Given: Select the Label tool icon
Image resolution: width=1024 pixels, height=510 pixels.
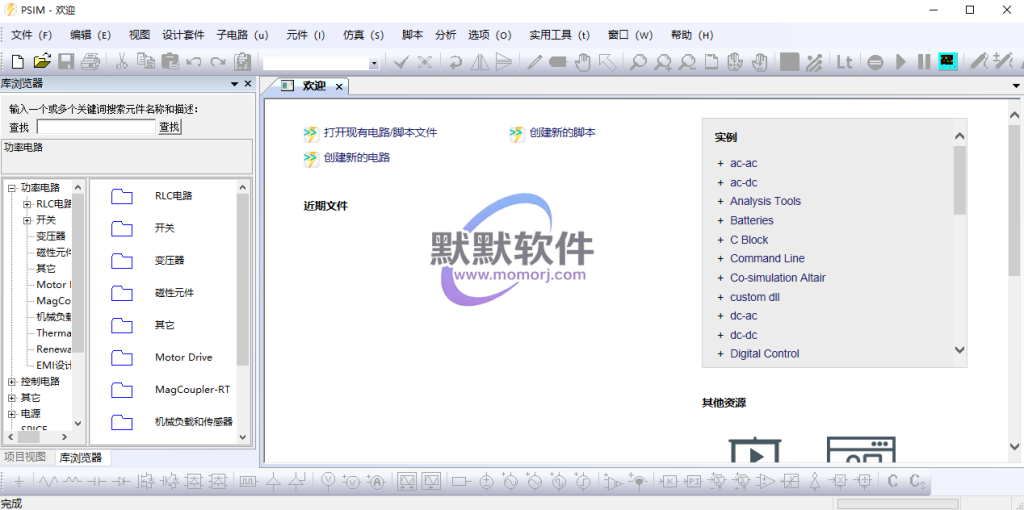Looking at the screenshot, I should pos(558,62).
